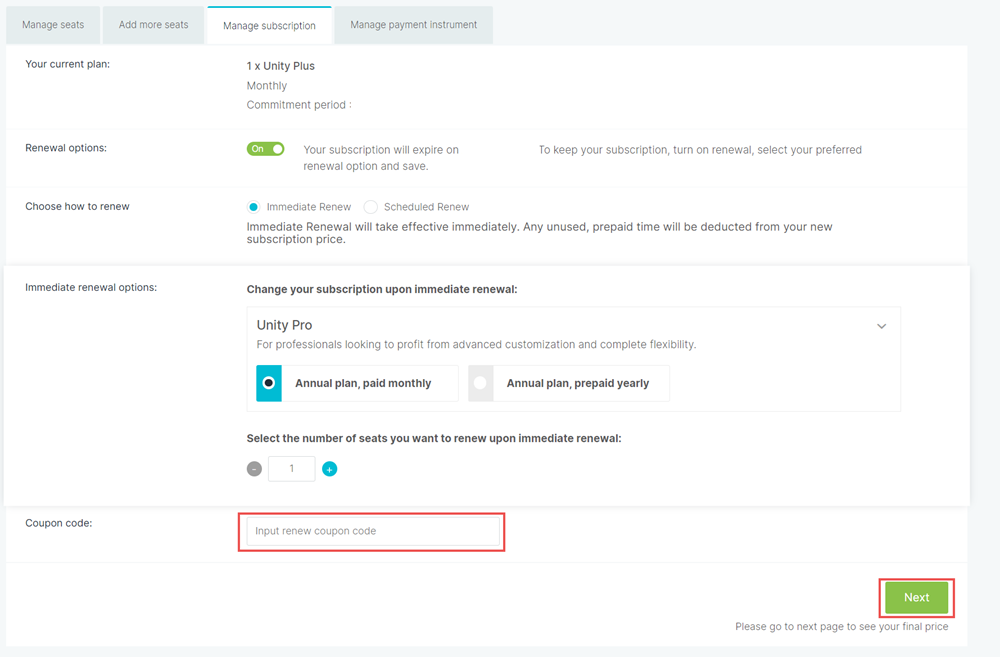
Task: Click the 'Commitment period :' text
Action: (299, 105)
